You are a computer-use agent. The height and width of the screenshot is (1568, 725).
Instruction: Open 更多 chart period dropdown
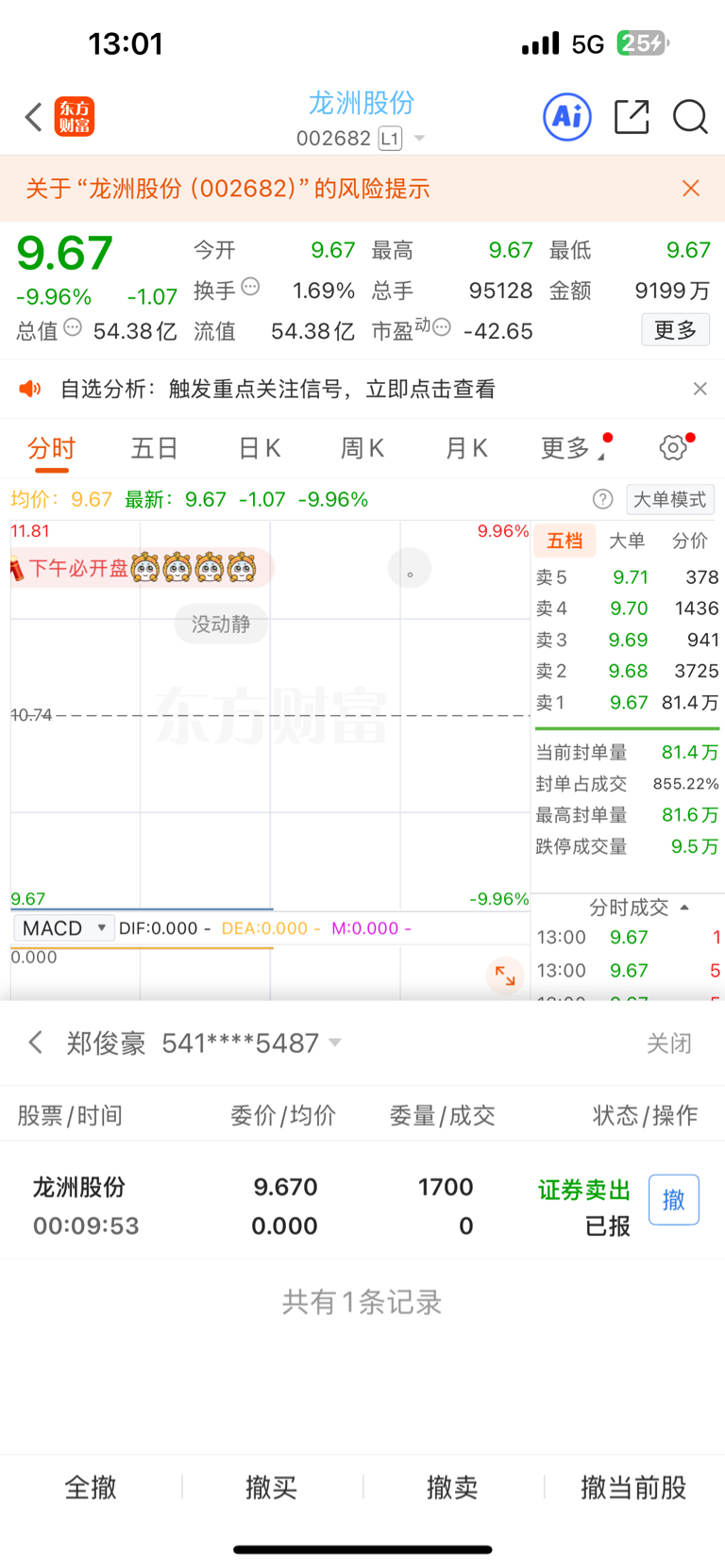coord(573,448)
